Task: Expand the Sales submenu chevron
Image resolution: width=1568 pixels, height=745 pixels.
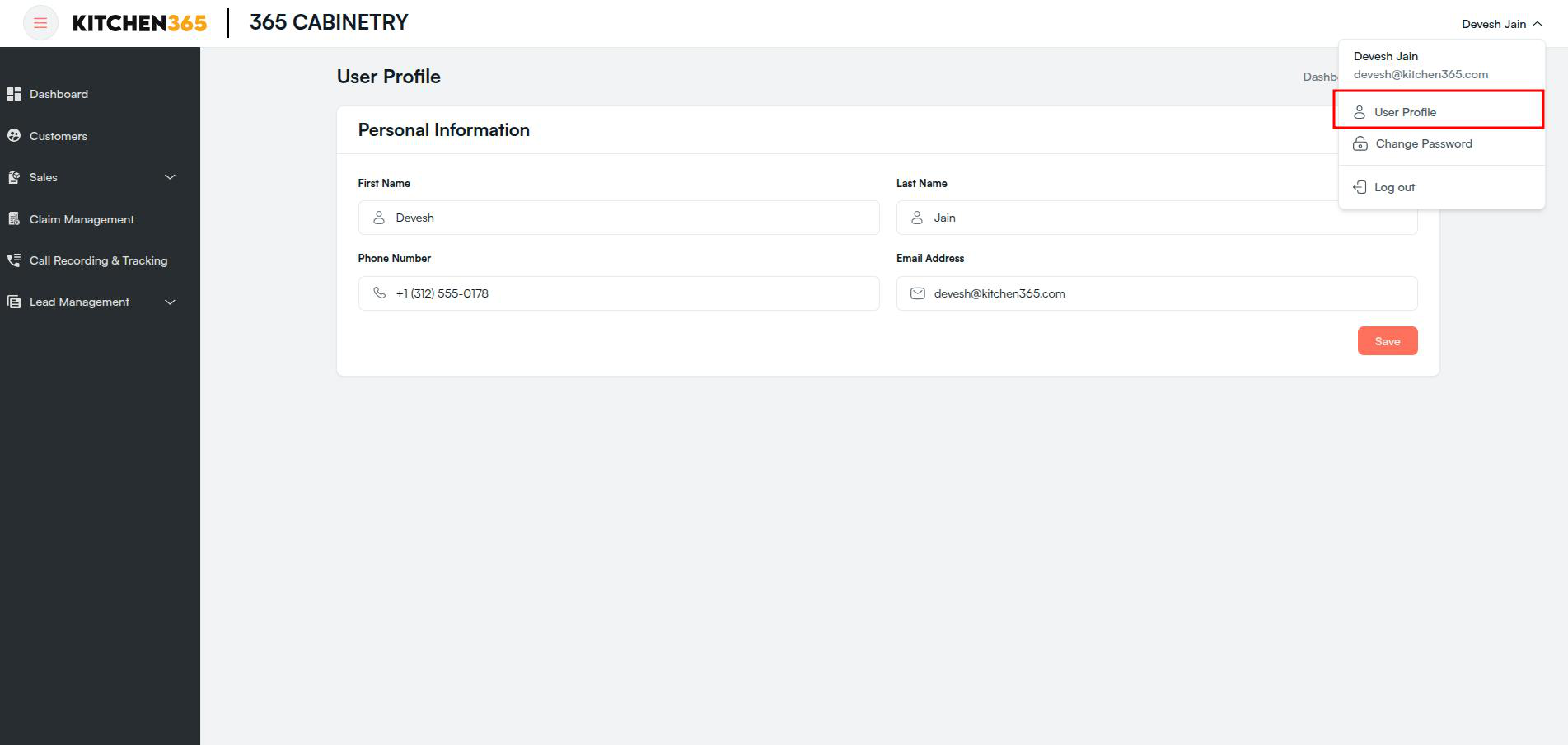Action: [170, 177]
